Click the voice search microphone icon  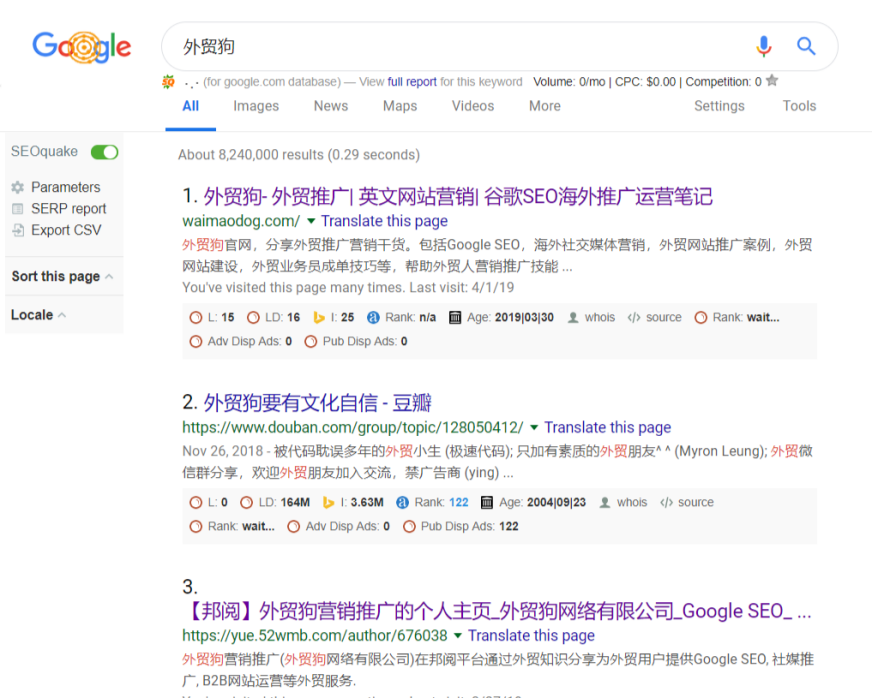point(764,46)
